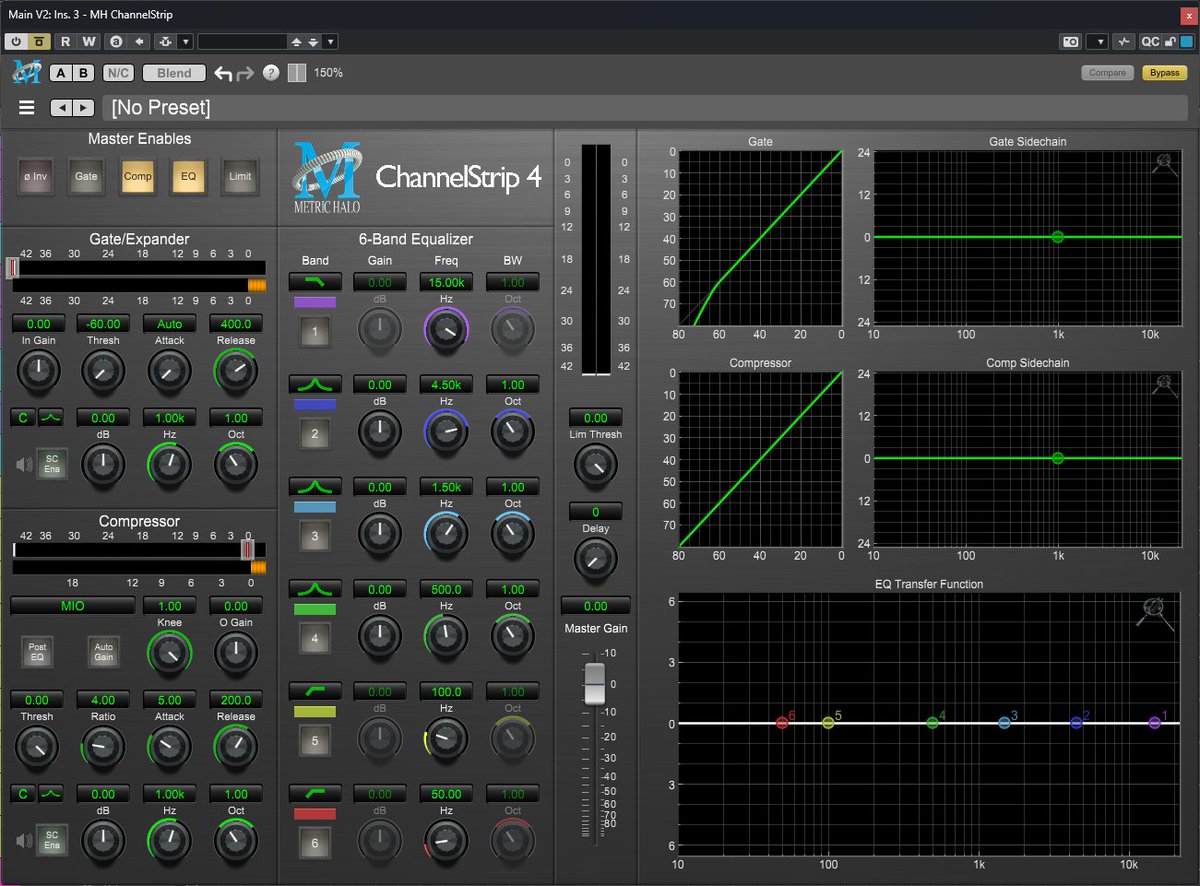Click the [No Preset] preset name bar

[643, 108]
